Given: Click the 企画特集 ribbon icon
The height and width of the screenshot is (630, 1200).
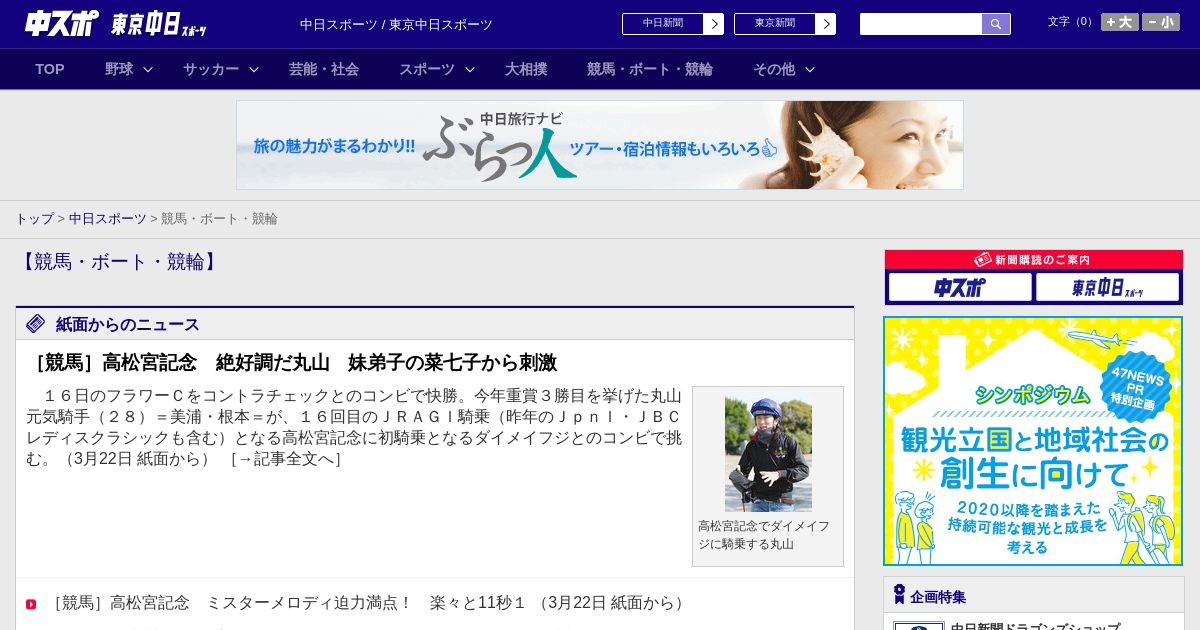Looking at the screenshot, I should pos(899,595).
